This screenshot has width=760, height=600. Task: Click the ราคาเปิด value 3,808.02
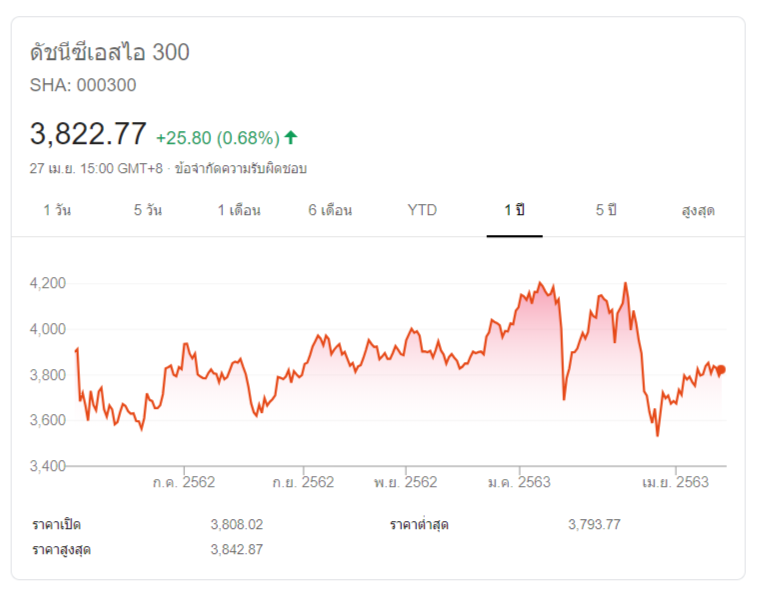coord(237,524)
